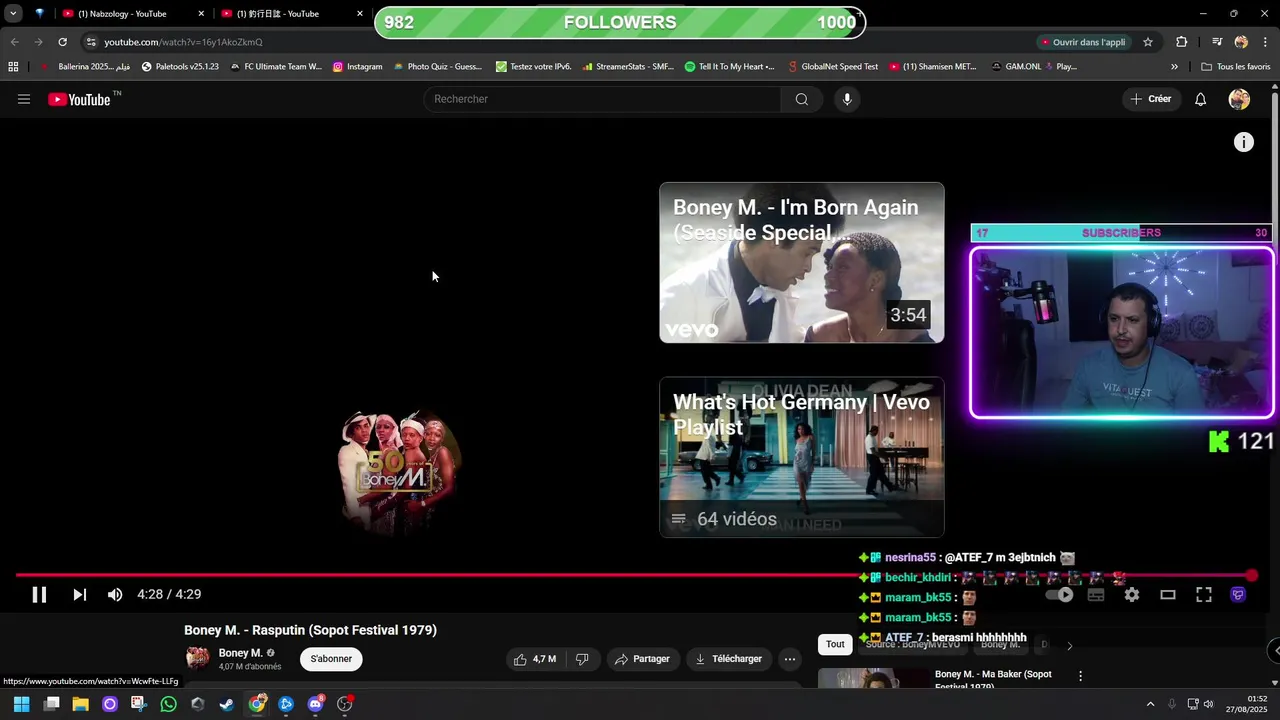Open YouTube notifications bell

click(1201, 99)
